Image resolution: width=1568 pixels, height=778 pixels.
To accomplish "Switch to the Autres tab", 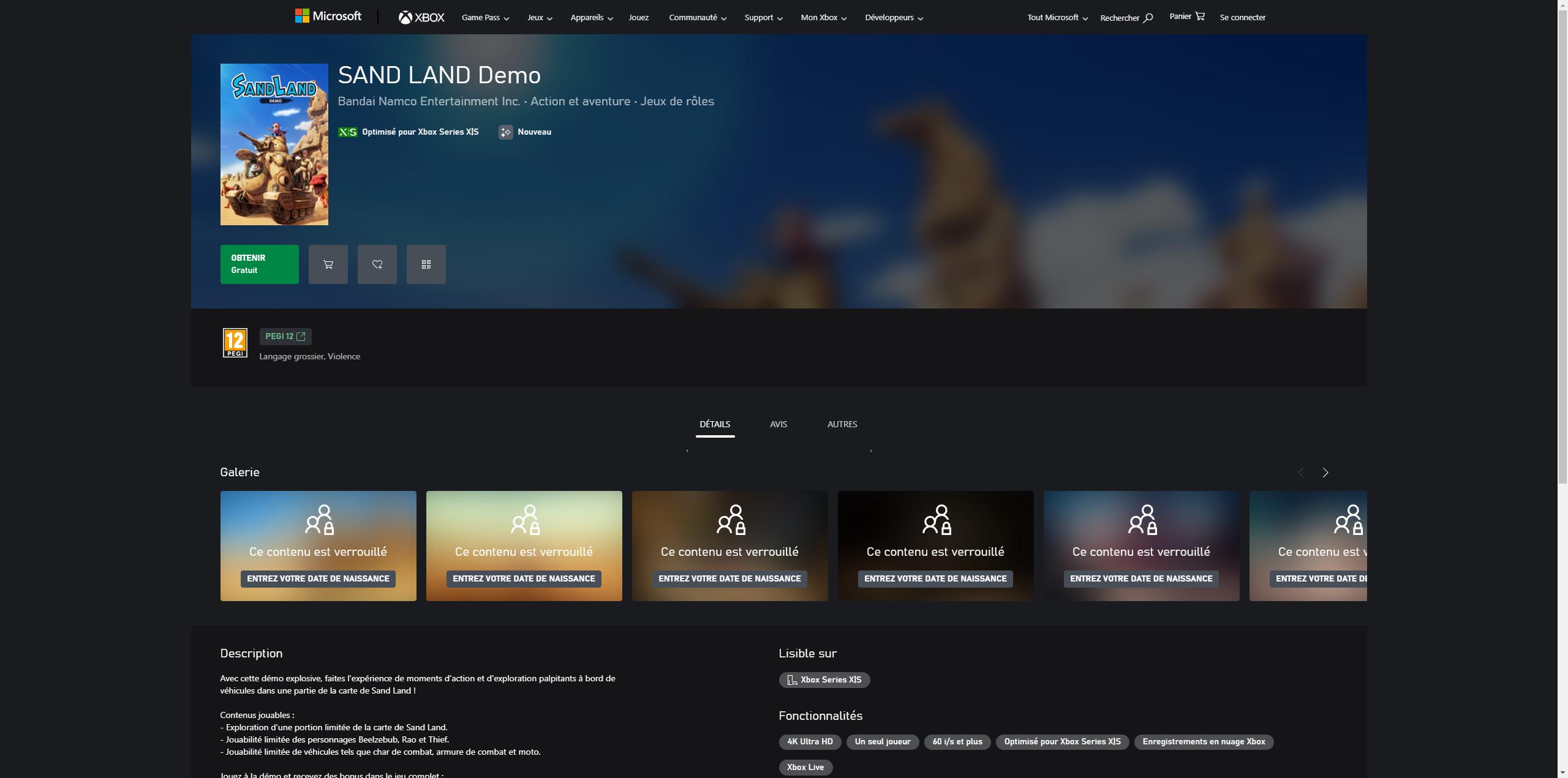I will (842, 424).
